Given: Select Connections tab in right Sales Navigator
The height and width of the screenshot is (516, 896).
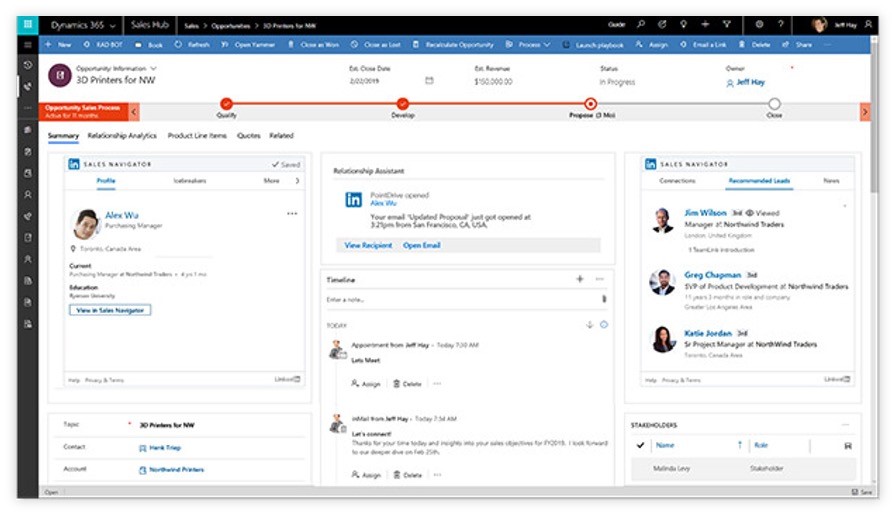Looking at the screenshot, I should pos(677,181).
